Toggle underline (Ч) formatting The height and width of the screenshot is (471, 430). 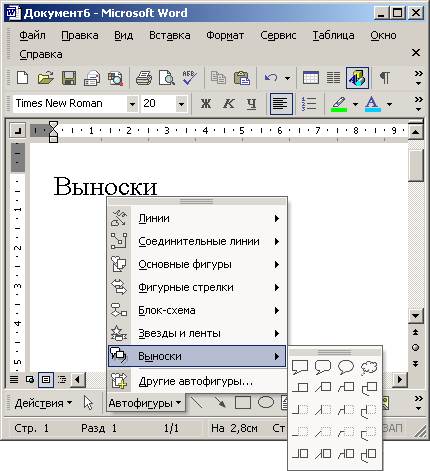click(252, 104)
